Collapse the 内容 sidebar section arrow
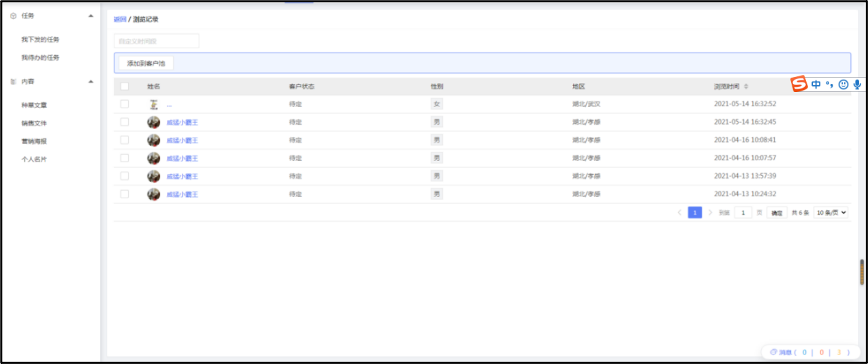This screenshot has height=364, width=868. click(91, 81)
